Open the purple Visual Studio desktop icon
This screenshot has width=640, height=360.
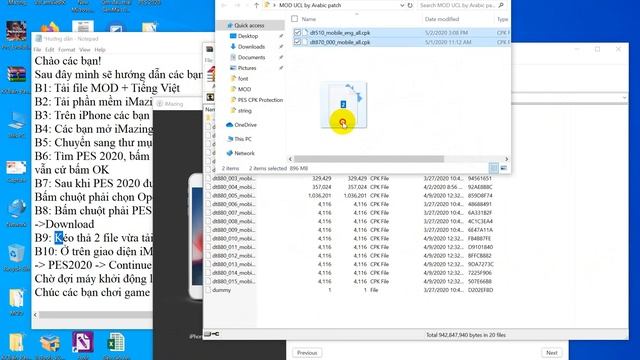tap(83, 345)
